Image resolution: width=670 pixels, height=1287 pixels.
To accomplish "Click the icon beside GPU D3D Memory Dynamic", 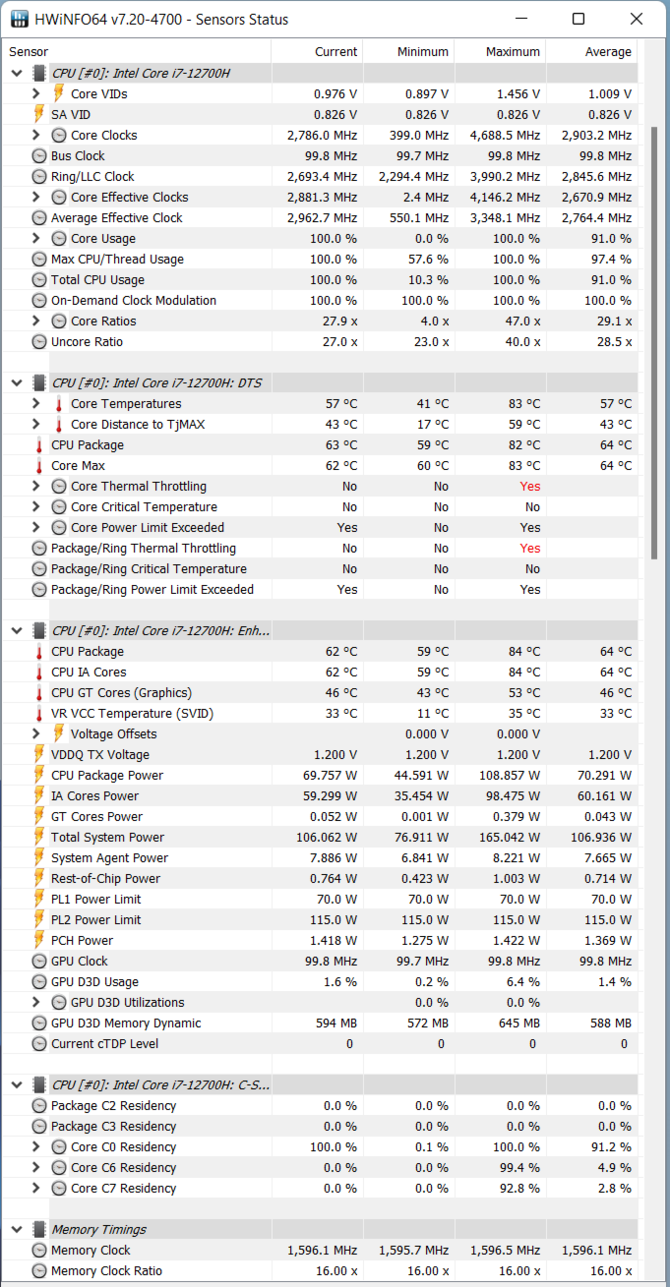I will pos(39,1023).
